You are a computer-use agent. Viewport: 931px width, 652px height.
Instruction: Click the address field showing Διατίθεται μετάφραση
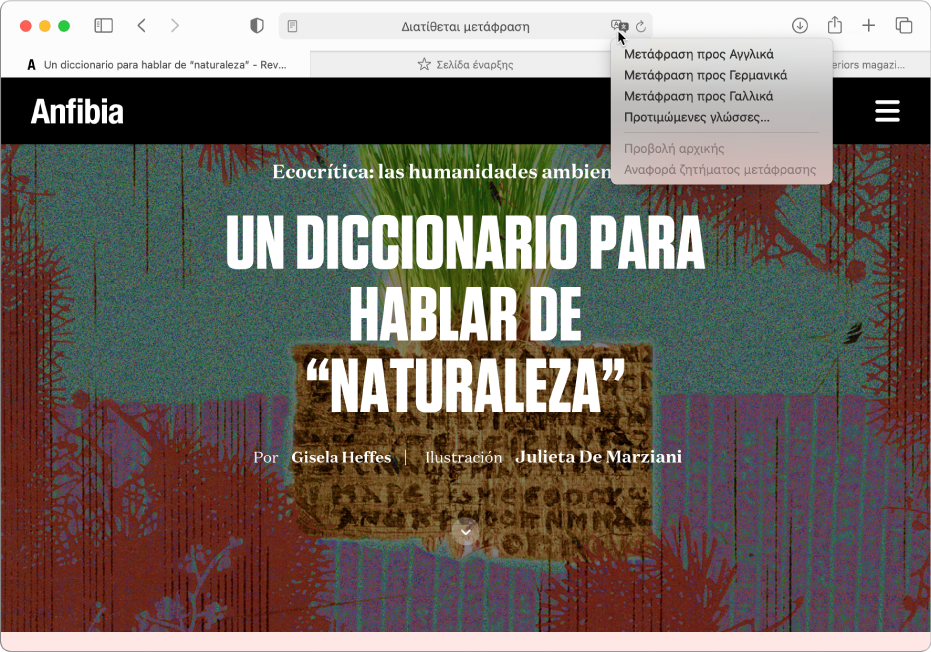[x=466, y=26]
